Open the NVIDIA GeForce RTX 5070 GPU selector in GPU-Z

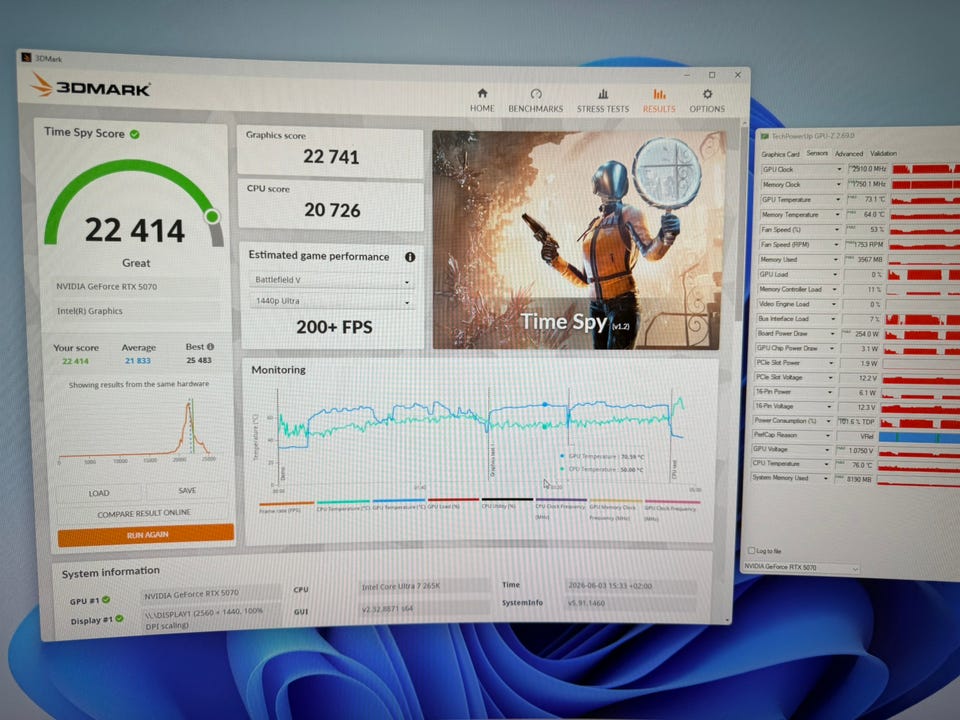click(801, 568)
